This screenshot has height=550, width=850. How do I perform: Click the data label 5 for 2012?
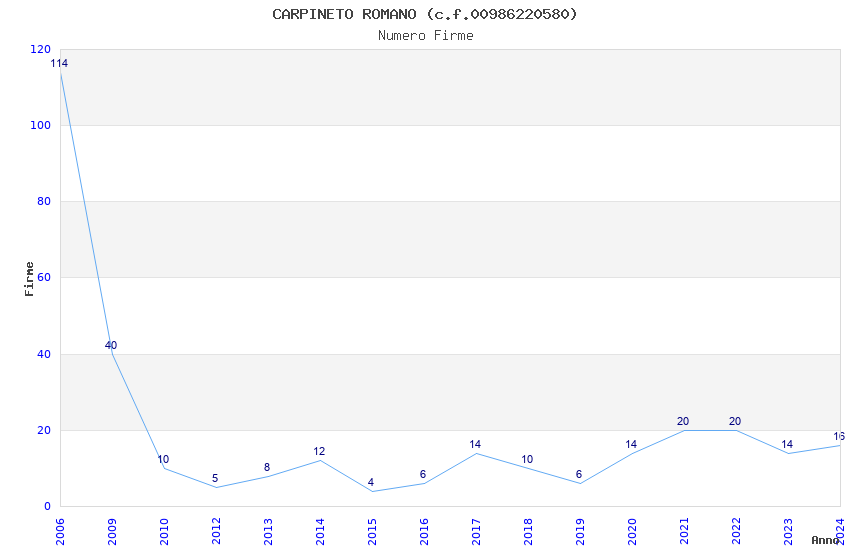(215, 478)
